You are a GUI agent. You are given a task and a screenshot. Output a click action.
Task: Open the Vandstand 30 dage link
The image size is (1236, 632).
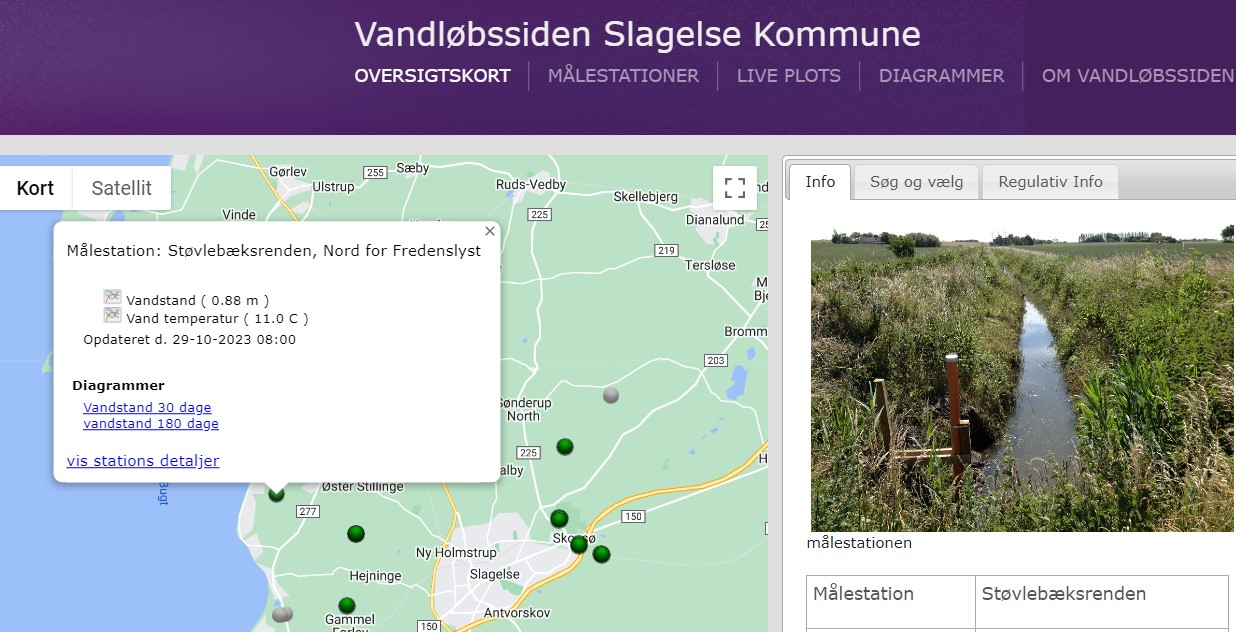pyautogui.click(x=146, y=407)
